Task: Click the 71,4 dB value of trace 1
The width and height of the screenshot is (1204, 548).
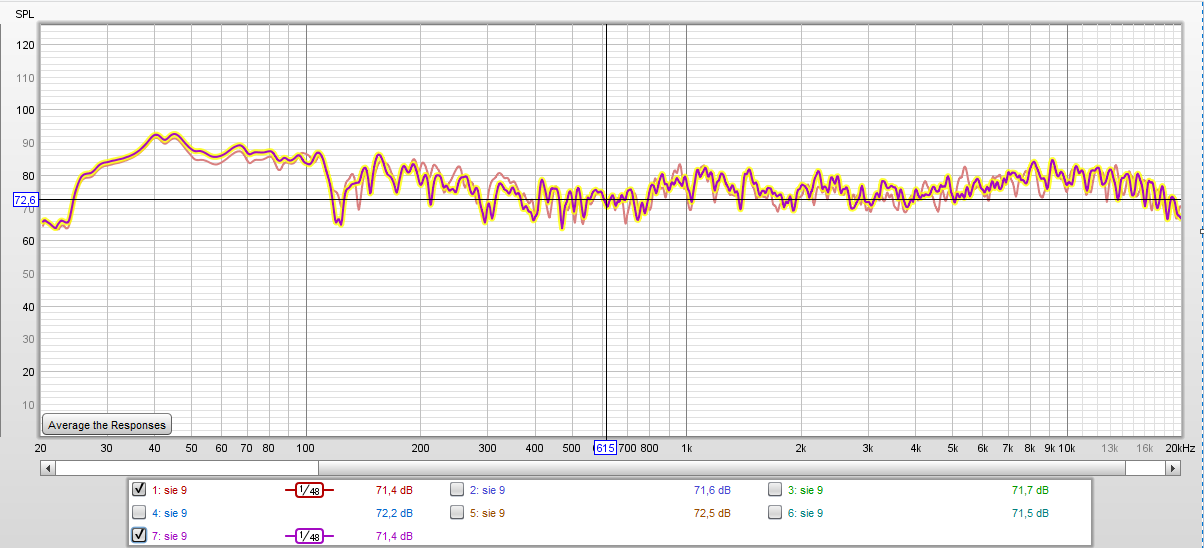Action: tap(394, 490)
